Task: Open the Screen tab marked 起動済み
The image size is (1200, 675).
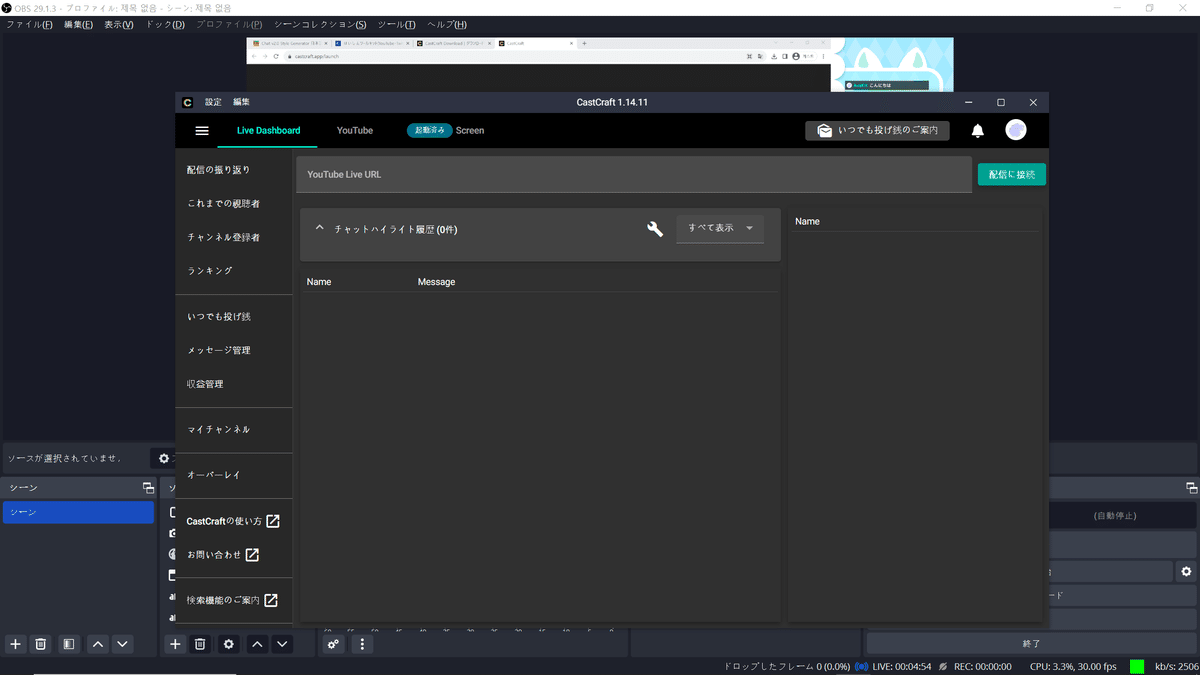Action: (x=446, y=130)
